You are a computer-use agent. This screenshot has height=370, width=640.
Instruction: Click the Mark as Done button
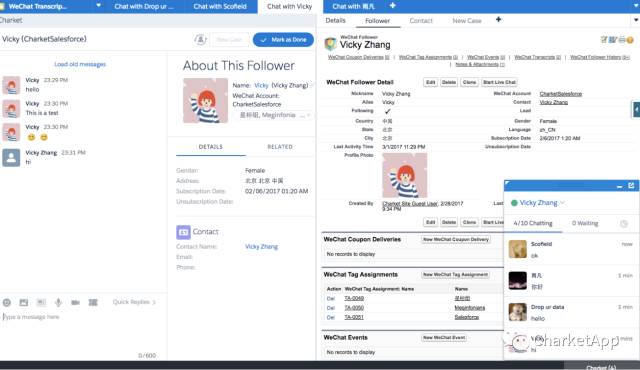[x=283, y=40]
